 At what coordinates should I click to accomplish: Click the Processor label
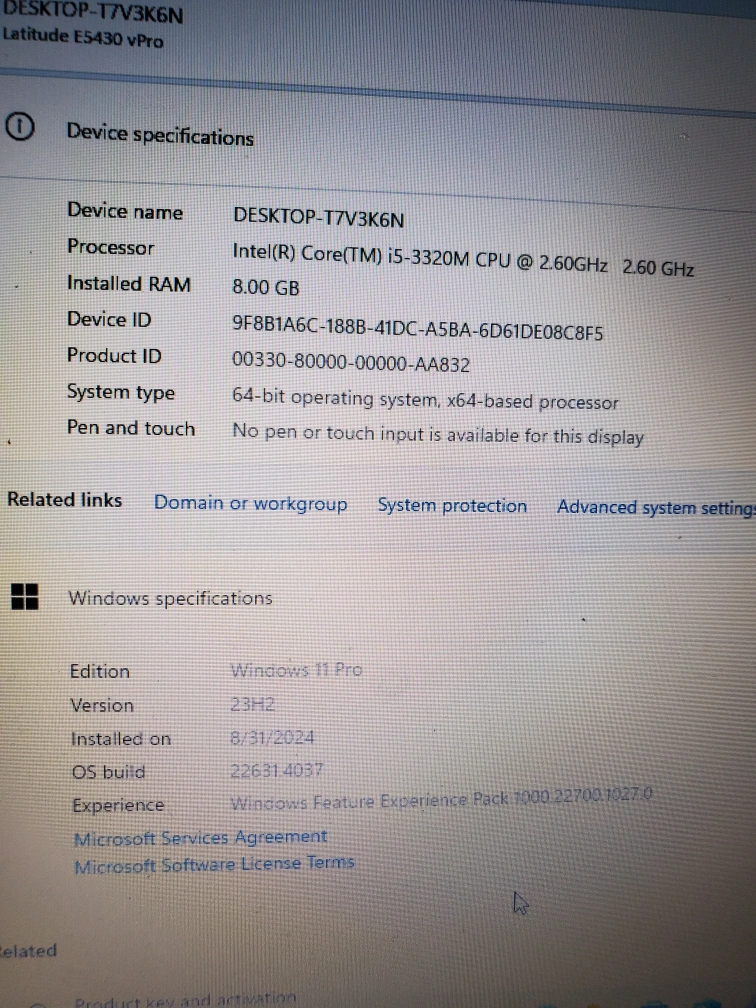[x=111, y=247]
